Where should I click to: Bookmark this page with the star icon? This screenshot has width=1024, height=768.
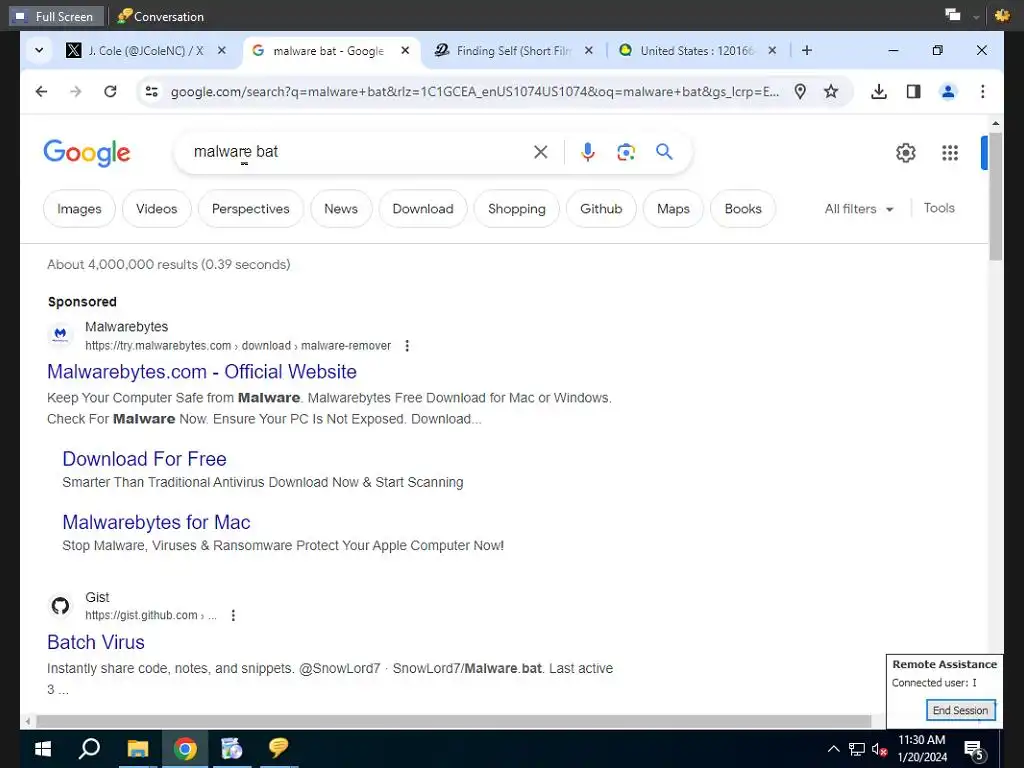[831, 91]
